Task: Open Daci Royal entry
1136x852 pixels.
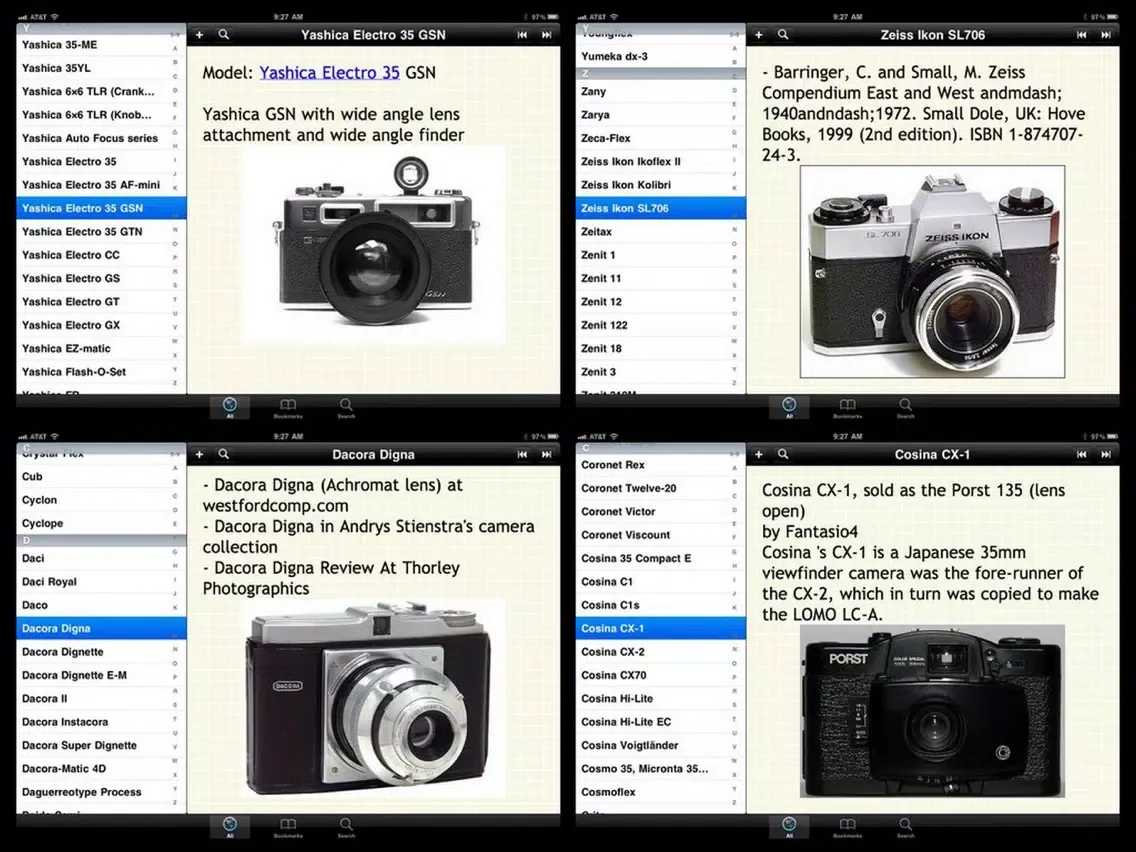Action: tap(101, 582)
